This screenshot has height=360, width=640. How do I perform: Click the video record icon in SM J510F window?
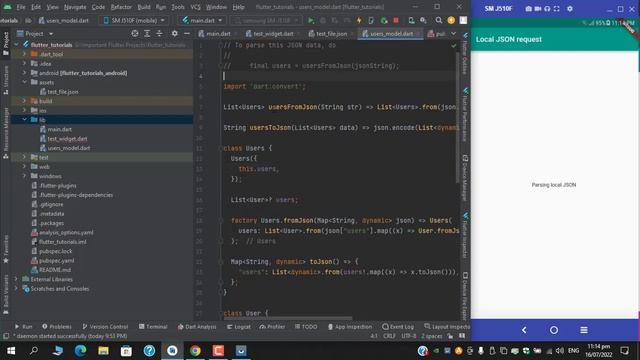click(x=538, y=9)
